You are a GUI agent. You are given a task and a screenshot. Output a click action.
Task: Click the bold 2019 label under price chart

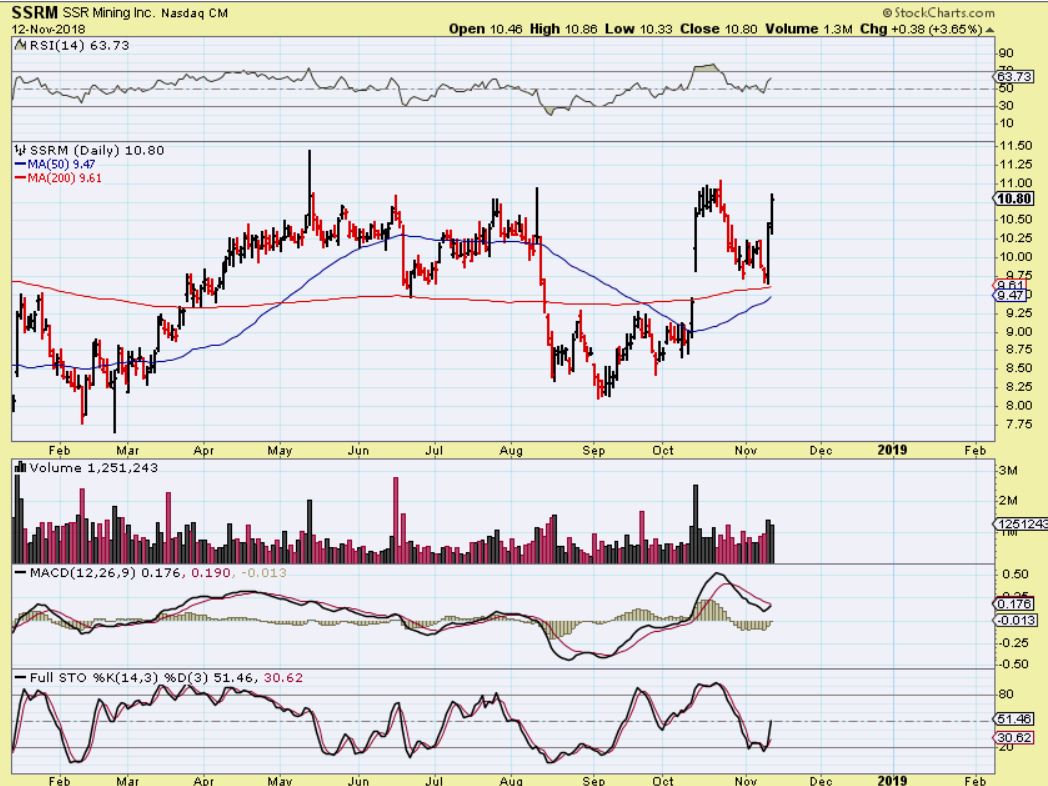892,450
